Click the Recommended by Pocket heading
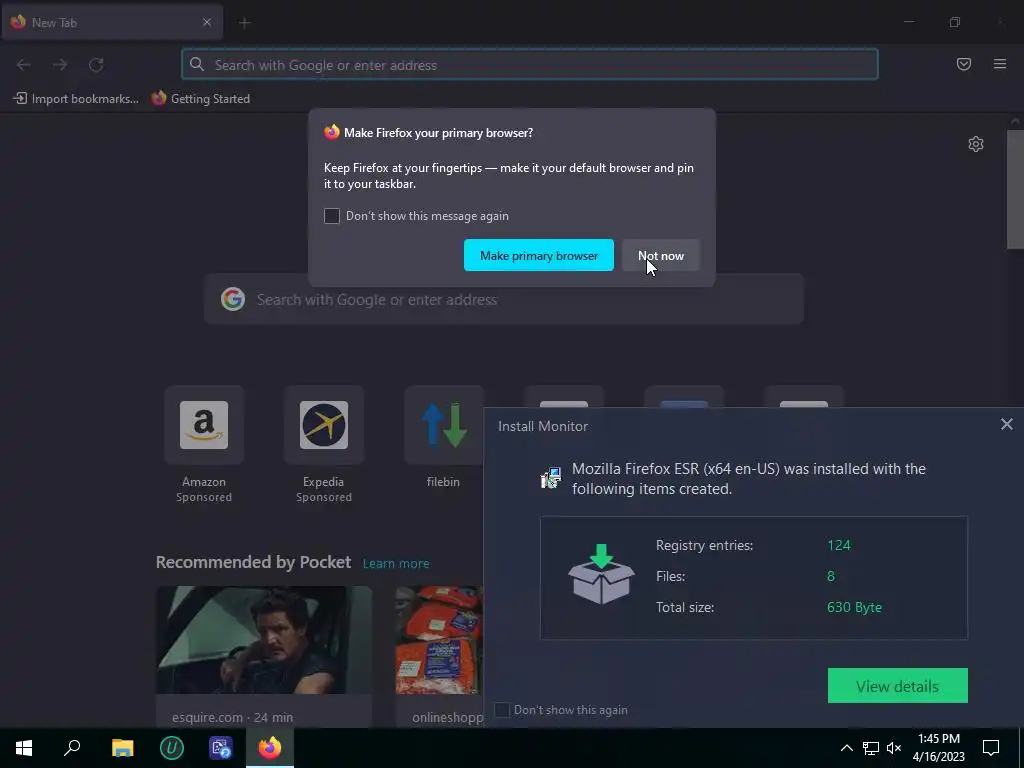1024x768 pixels. click(x=253, y=562)
